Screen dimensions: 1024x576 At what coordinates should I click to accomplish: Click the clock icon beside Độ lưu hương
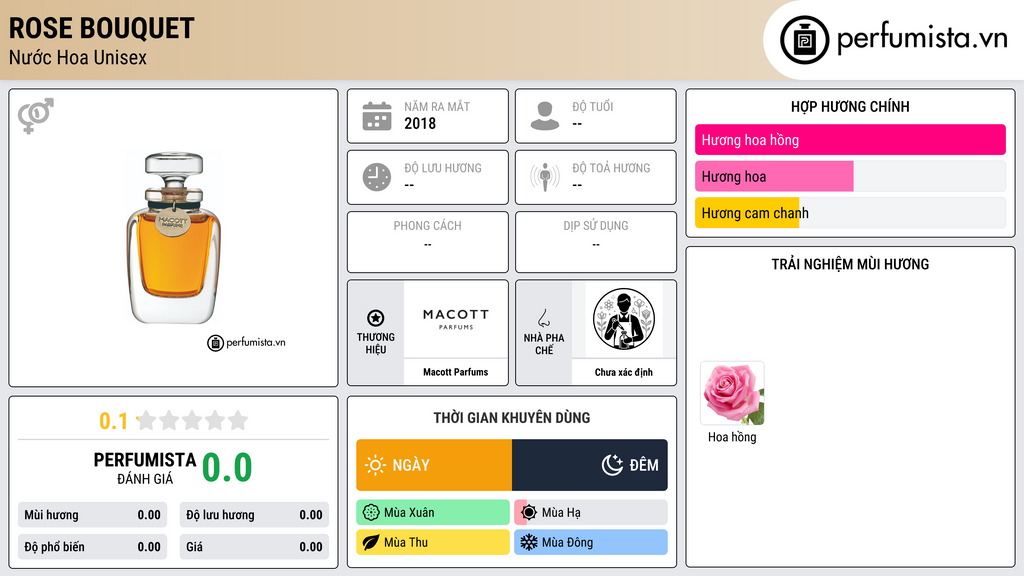click(377, 177)
